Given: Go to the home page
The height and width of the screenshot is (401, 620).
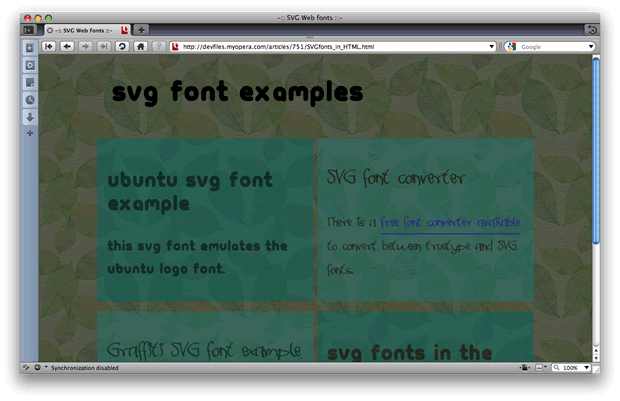Looking at the screenshot, I should [x=140, y=47].
